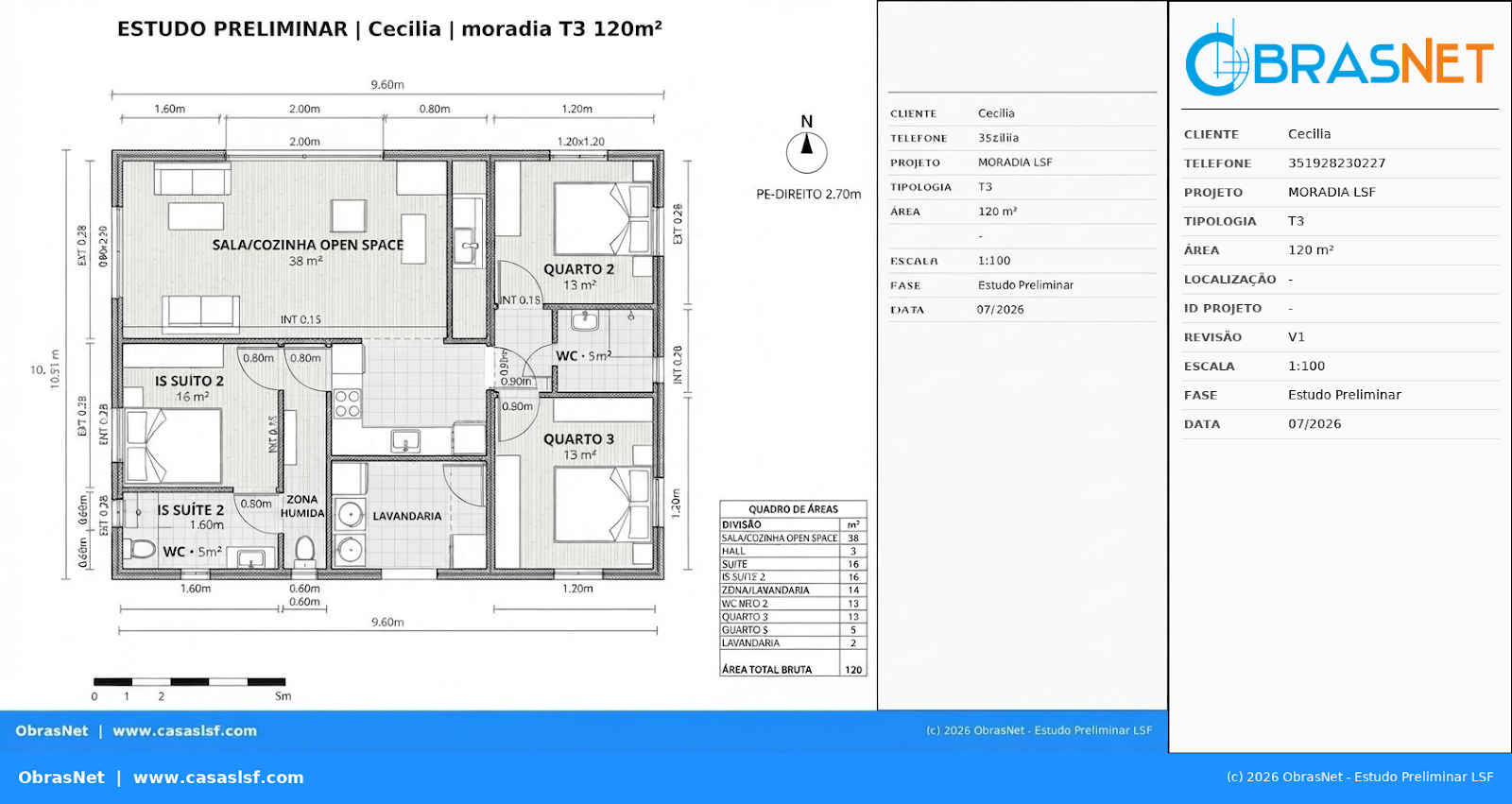
Task: Select the HALL row in the areas table
Action: tap(793, 551)
